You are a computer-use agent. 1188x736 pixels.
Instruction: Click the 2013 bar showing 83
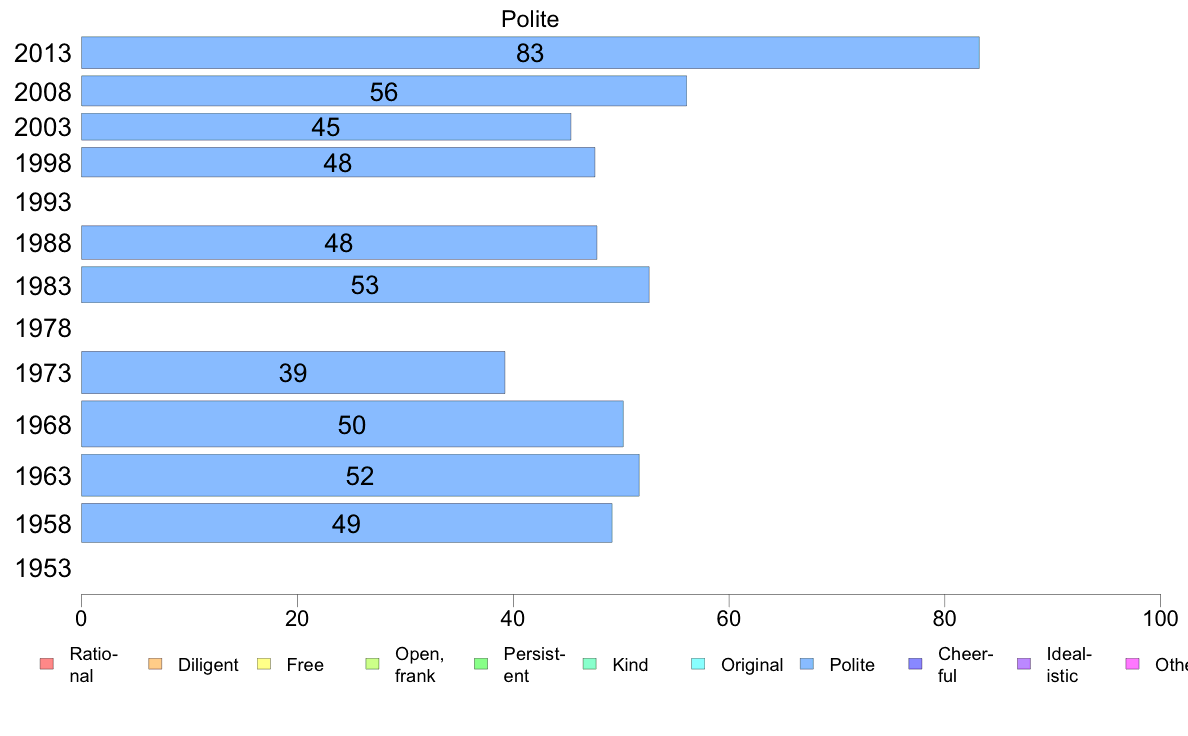(530, 52)
